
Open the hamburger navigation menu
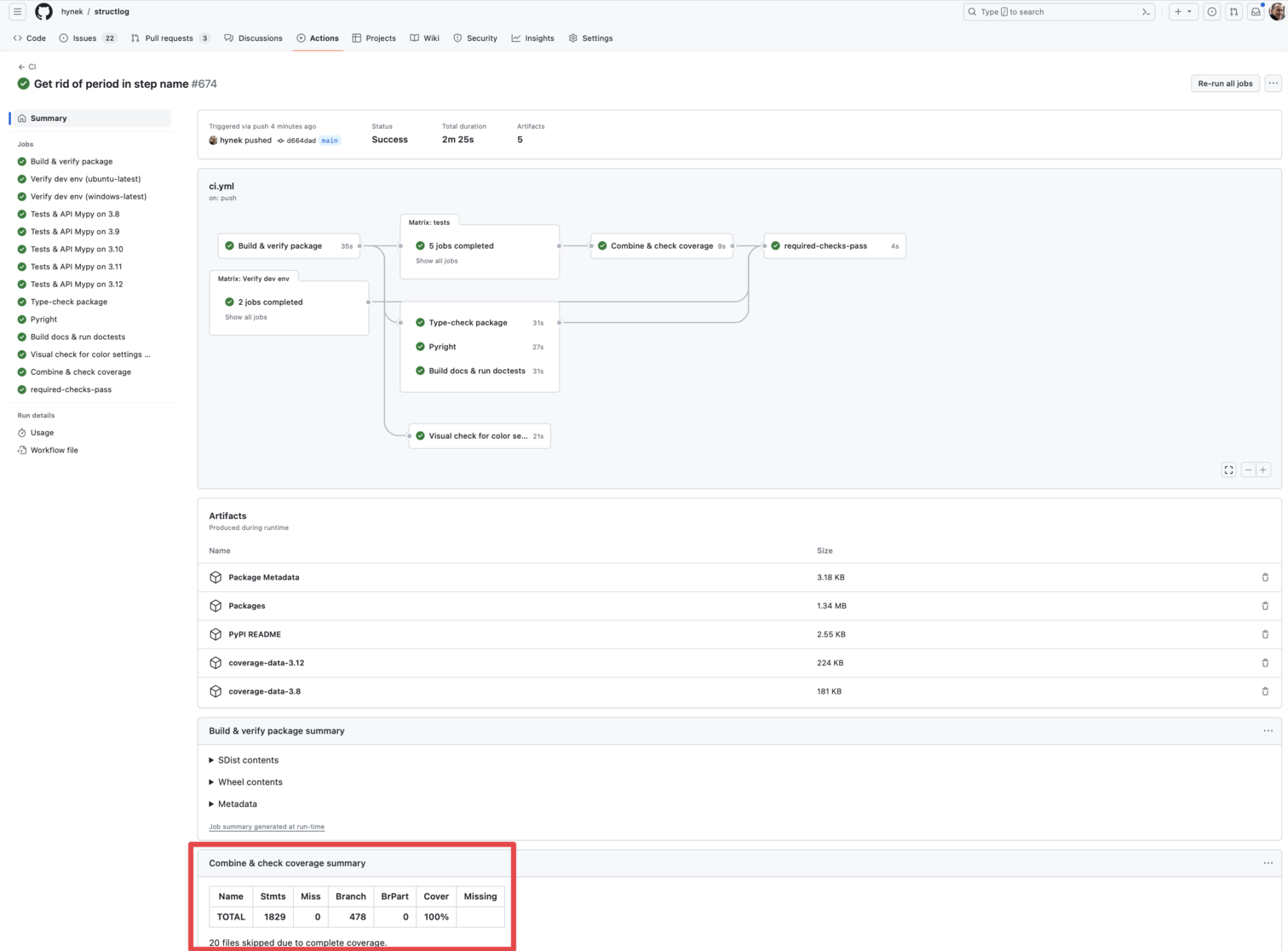17,12
